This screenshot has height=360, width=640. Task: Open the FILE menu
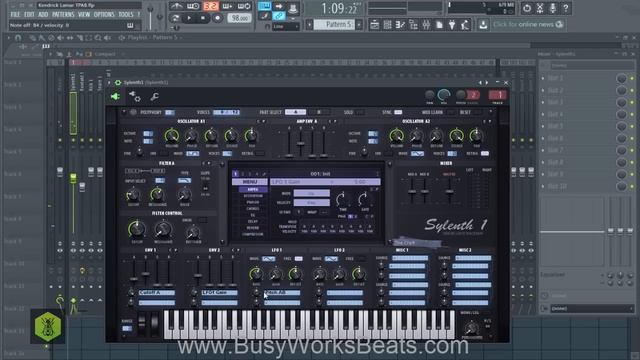(x=15, y=15)
